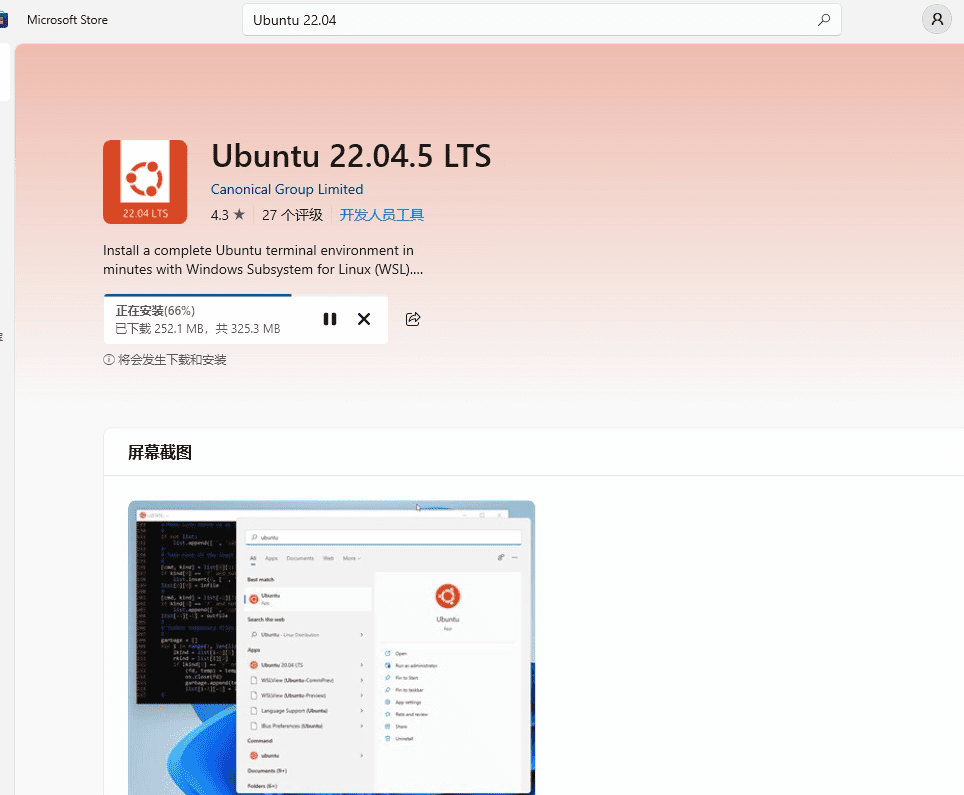Click the orange Ubuntu 22.04 LTS app logo

click(145, 182)
